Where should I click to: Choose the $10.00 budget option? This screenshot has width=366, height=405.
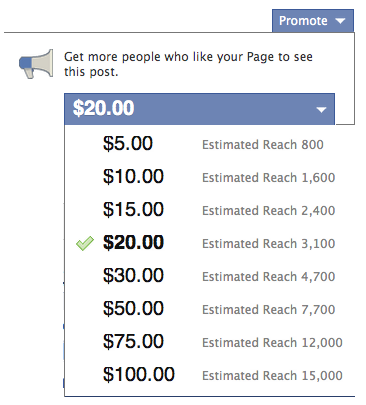(210, 177)
